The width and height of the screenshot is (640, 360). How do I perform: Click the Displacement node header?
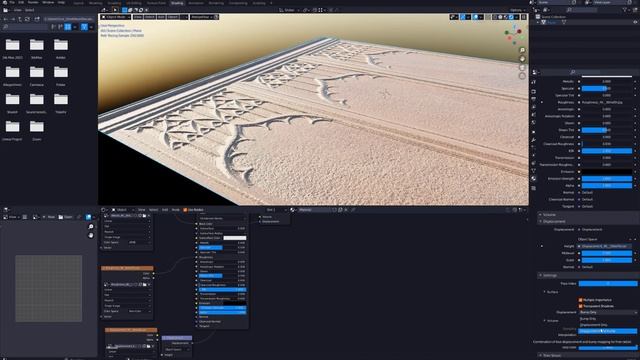(x=177, y=338)
